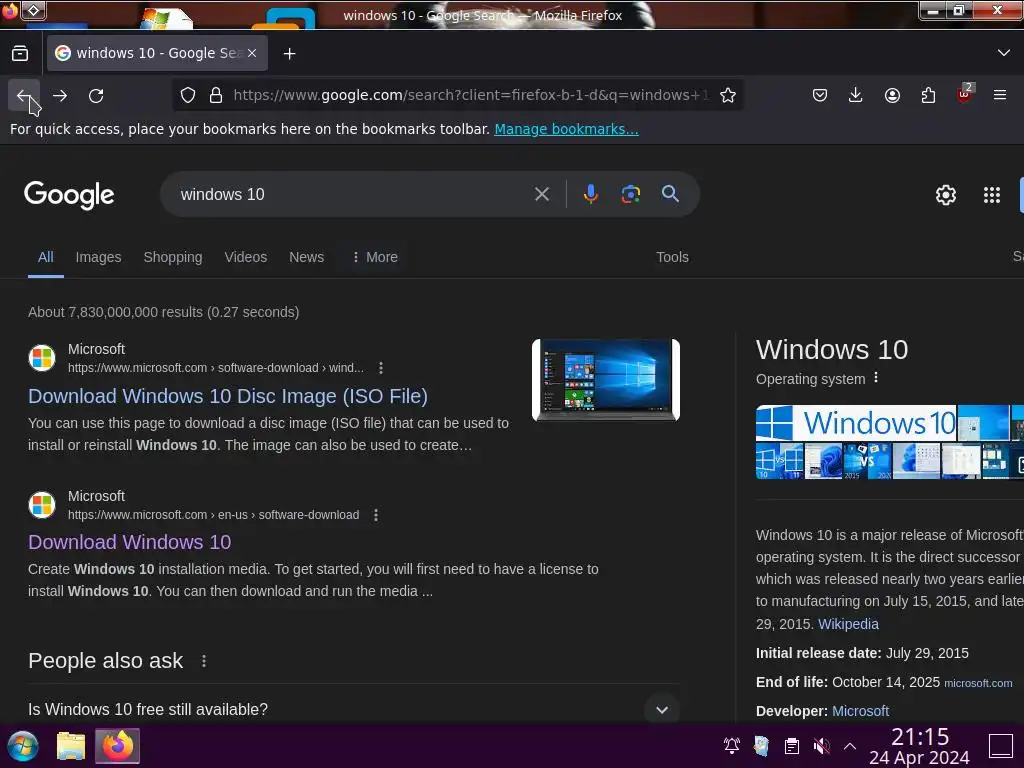
Task: Open the More search filters dropdown
Action: point(375,257)
